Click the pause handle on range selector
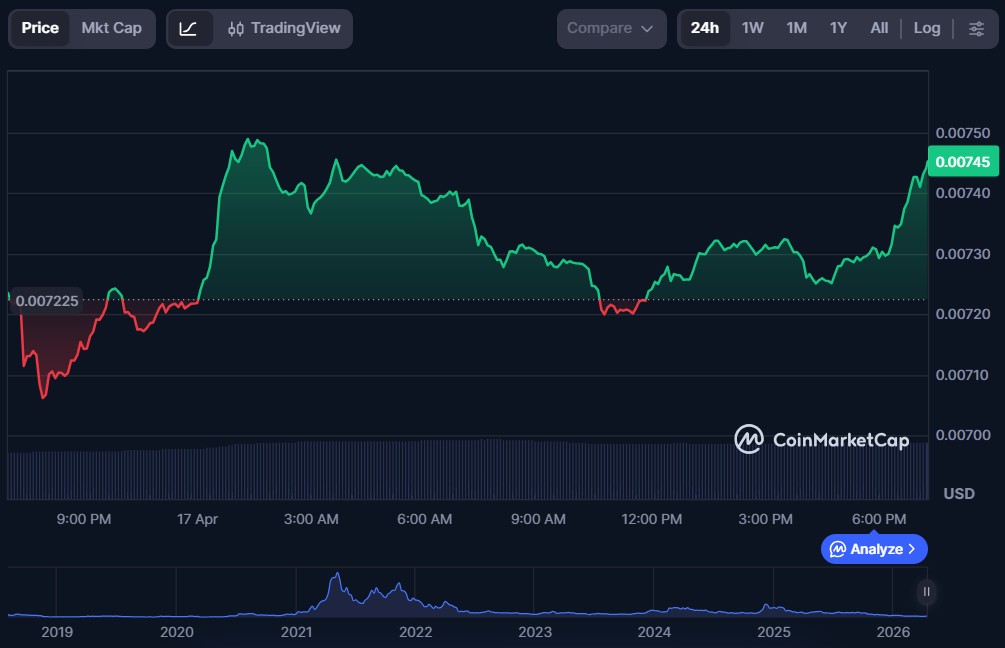 click(x=927, y=592)
